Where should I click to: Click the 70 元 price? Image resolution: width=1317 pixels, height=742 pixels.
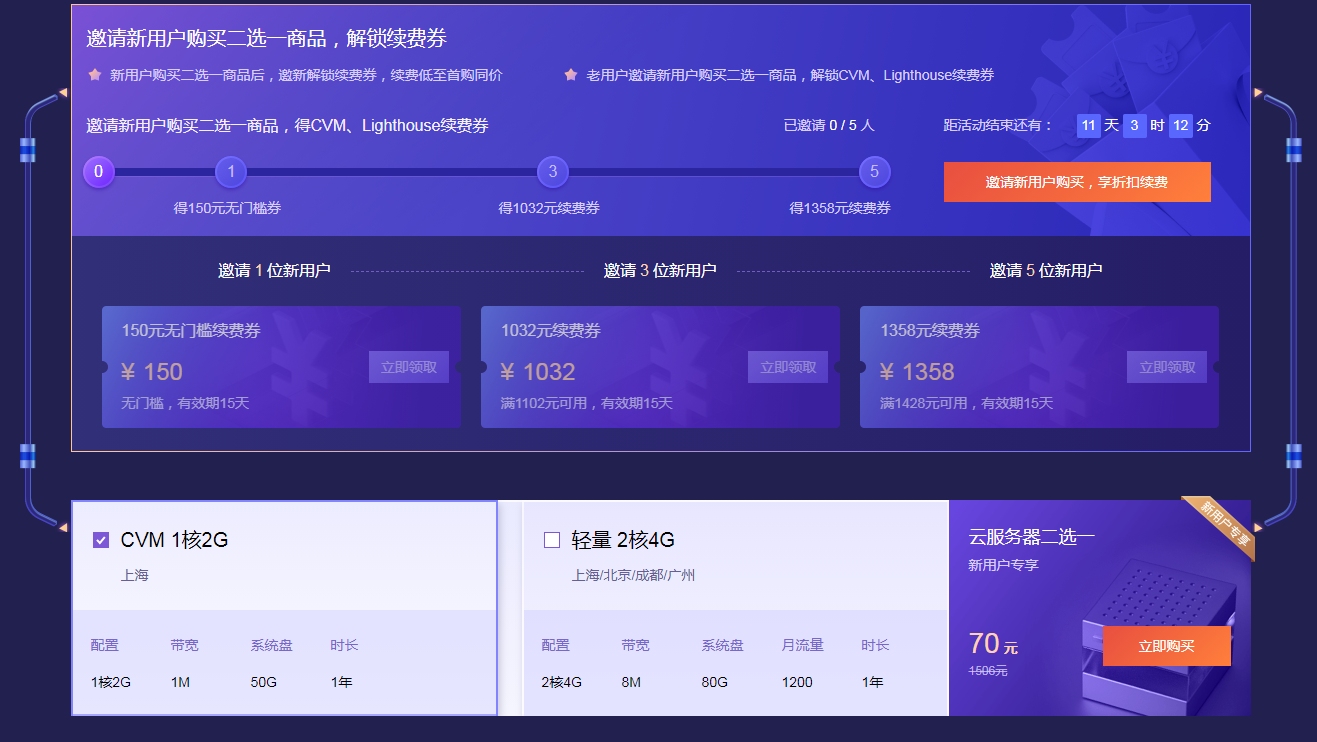tap(993, 643)
